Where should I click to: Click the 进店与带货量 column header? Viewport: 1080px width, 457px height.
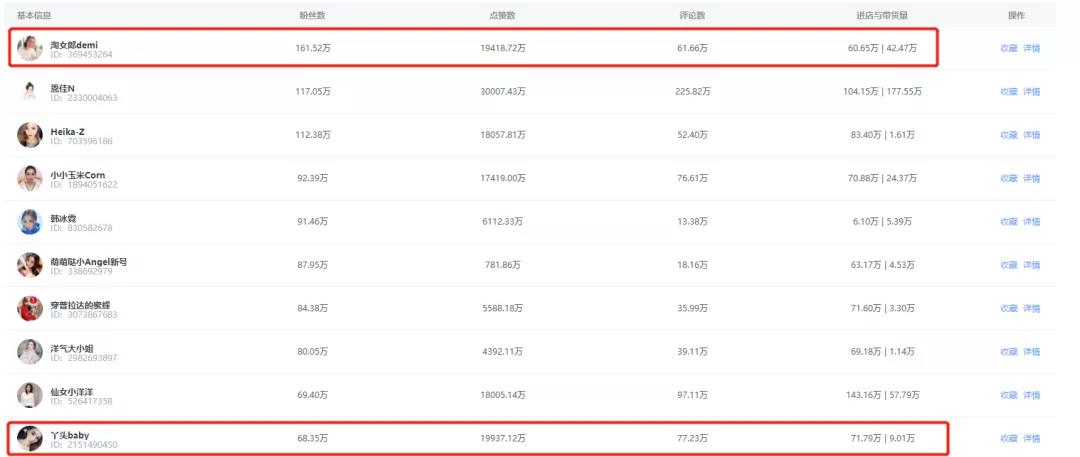tap(882, 15)
